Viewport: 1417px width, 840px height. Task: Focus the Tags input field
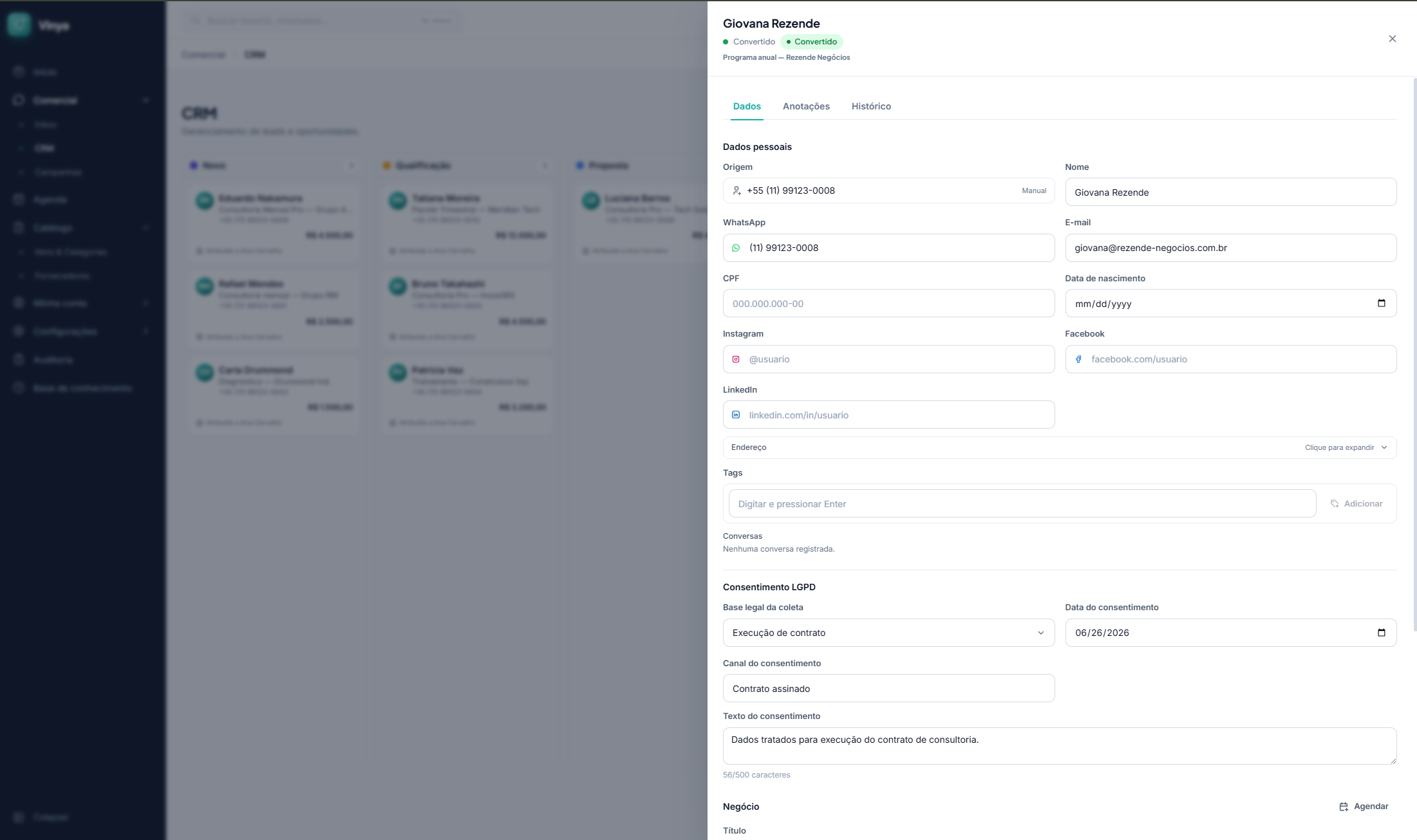click(x=1022, y=503)
